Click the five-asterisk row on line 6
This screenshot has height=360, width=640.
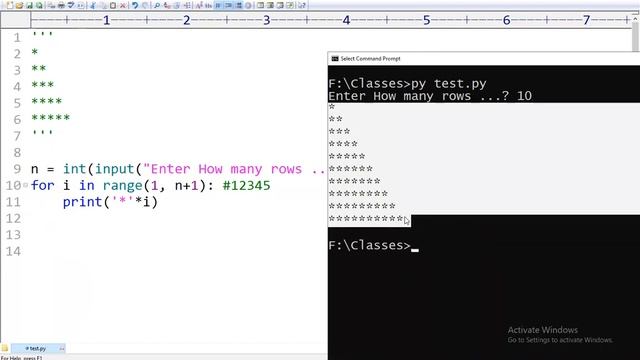[51, 118]
